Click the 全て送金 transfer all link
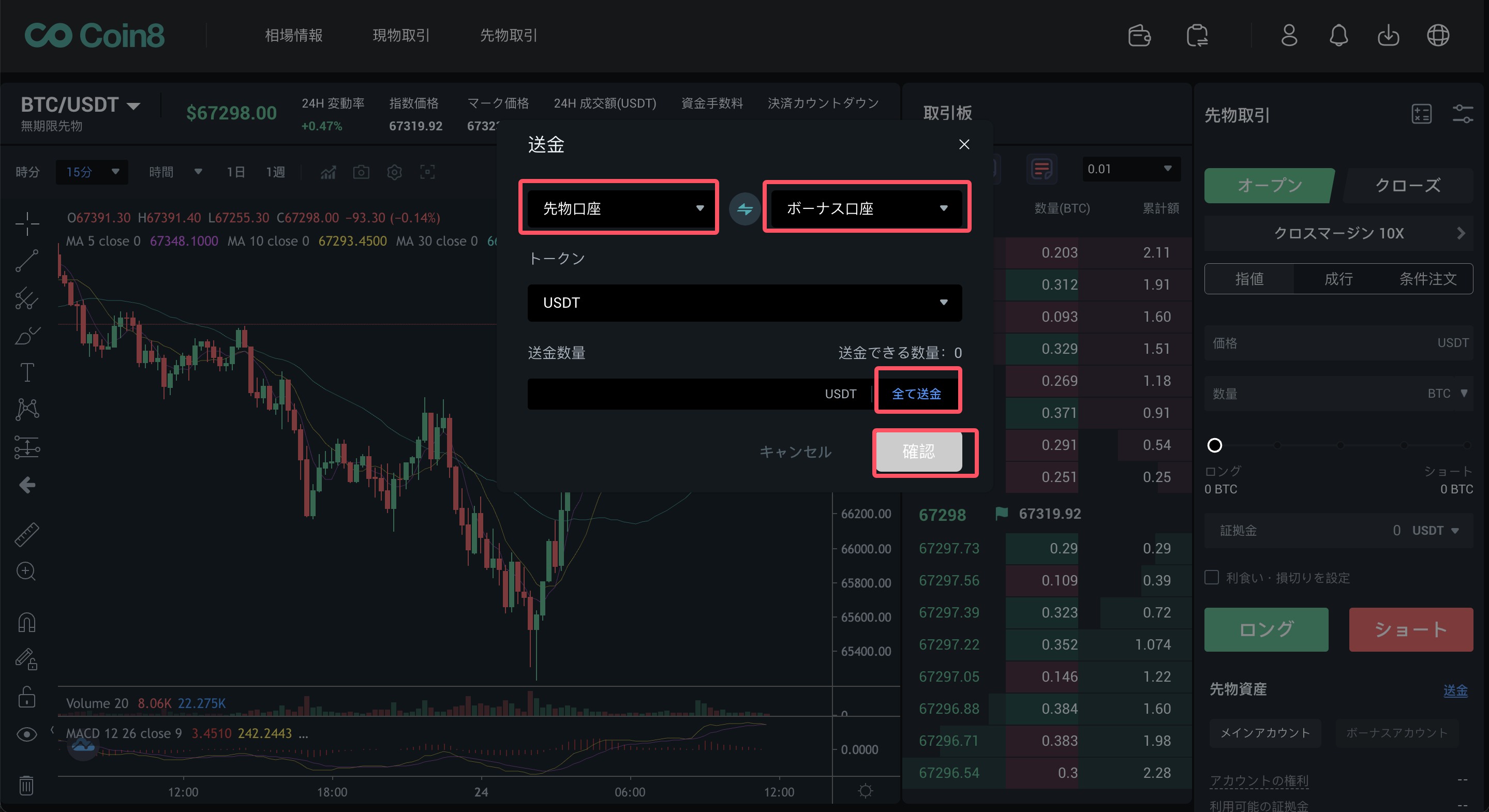The height and width of the screenshot is (812, 1489). coord(916,394)
